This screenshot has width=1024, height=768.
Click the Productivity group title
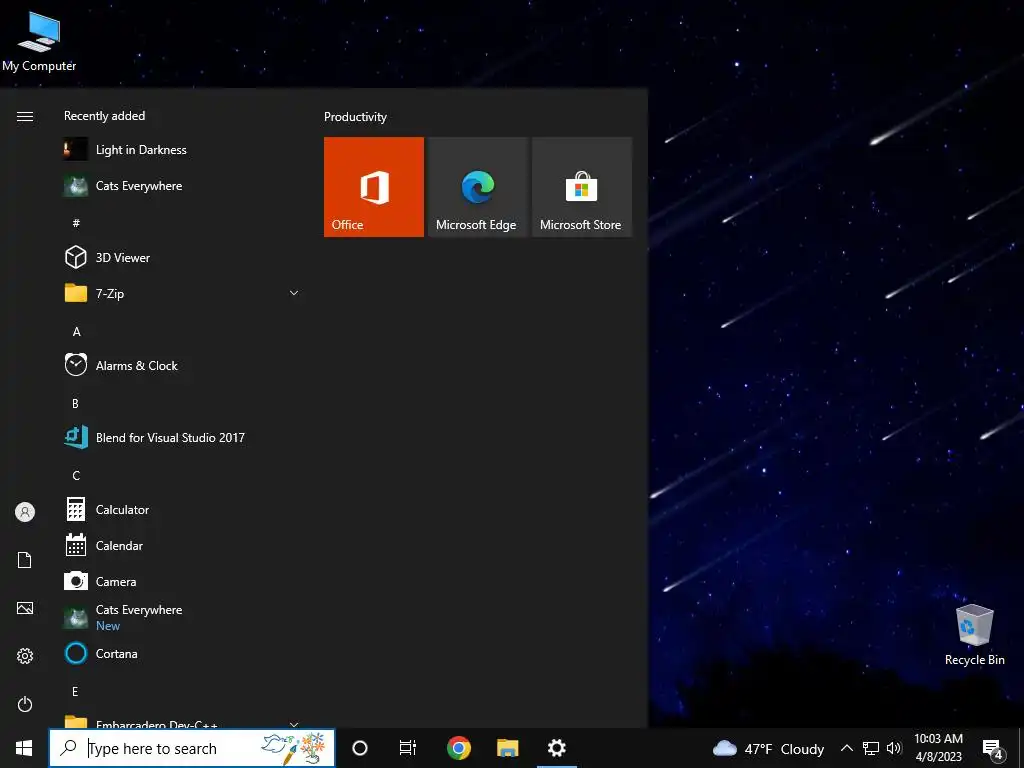click(x=355, y=117)
